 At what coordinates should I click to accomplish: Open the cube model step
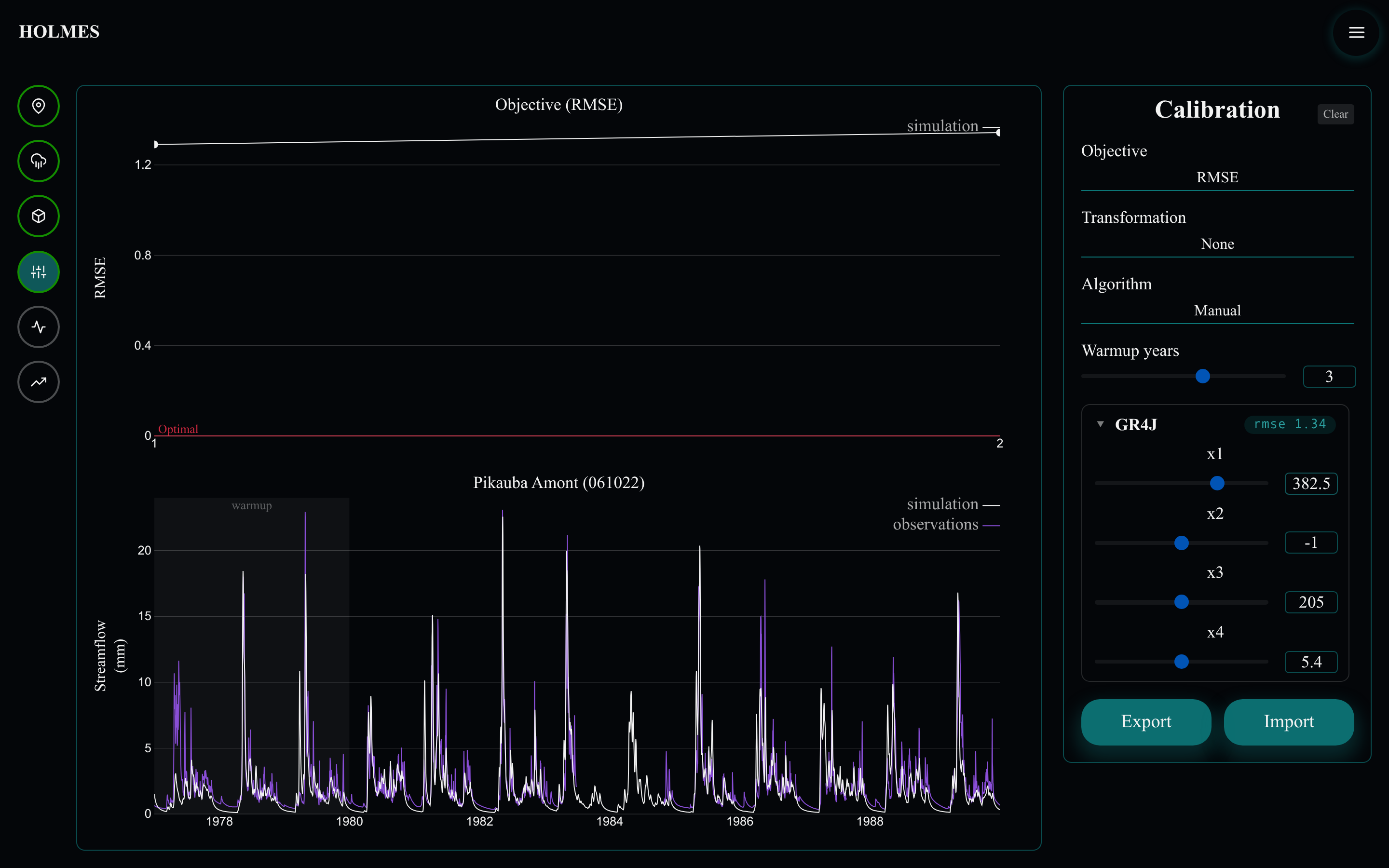point(39,217)
